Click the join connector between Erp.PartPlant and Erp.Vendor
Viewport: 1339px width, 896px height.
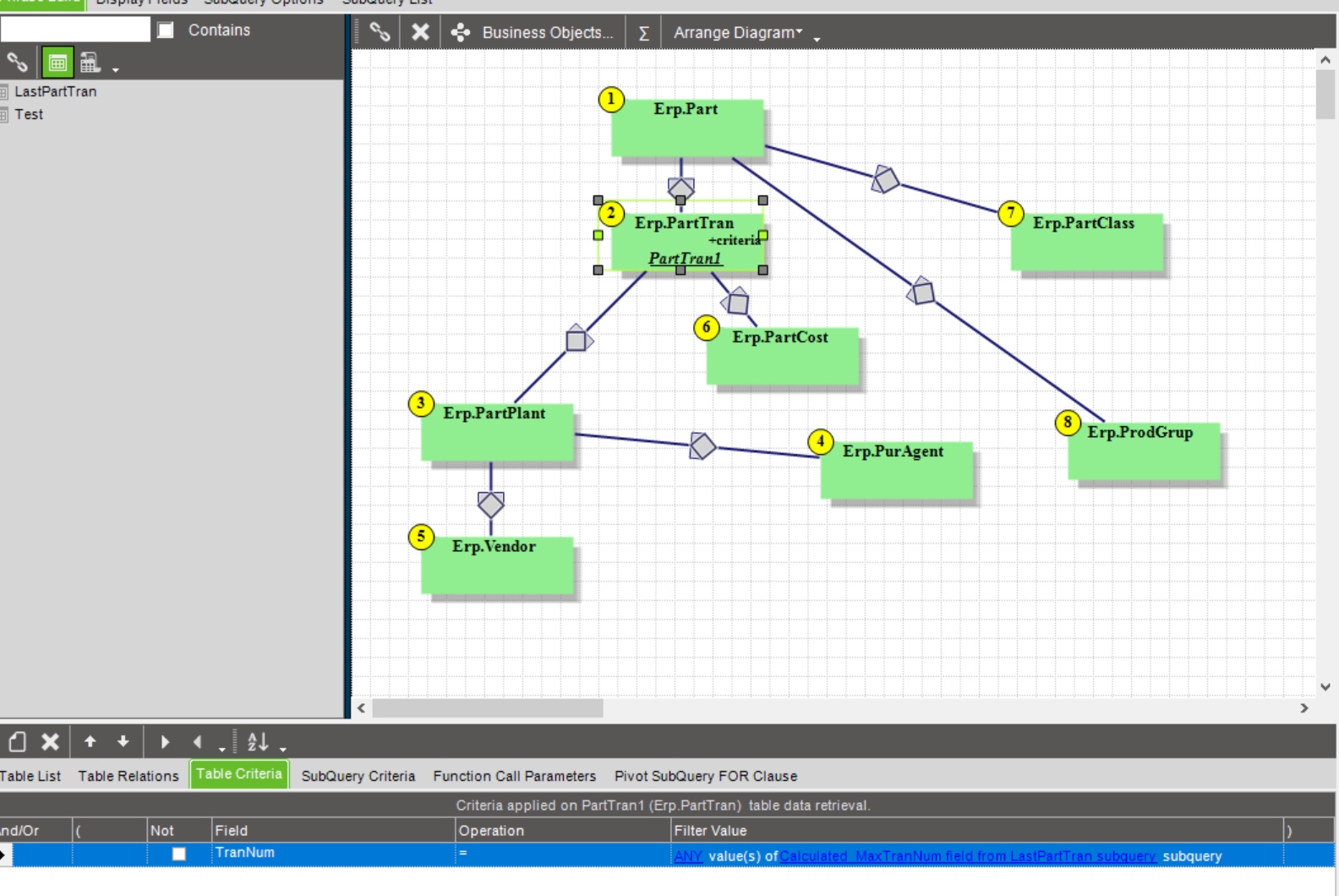[491, 505]
